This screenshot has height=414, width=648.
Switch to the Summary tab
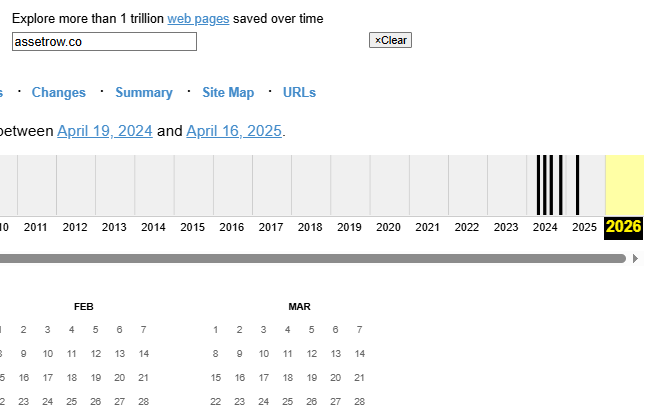pos(144,92)
